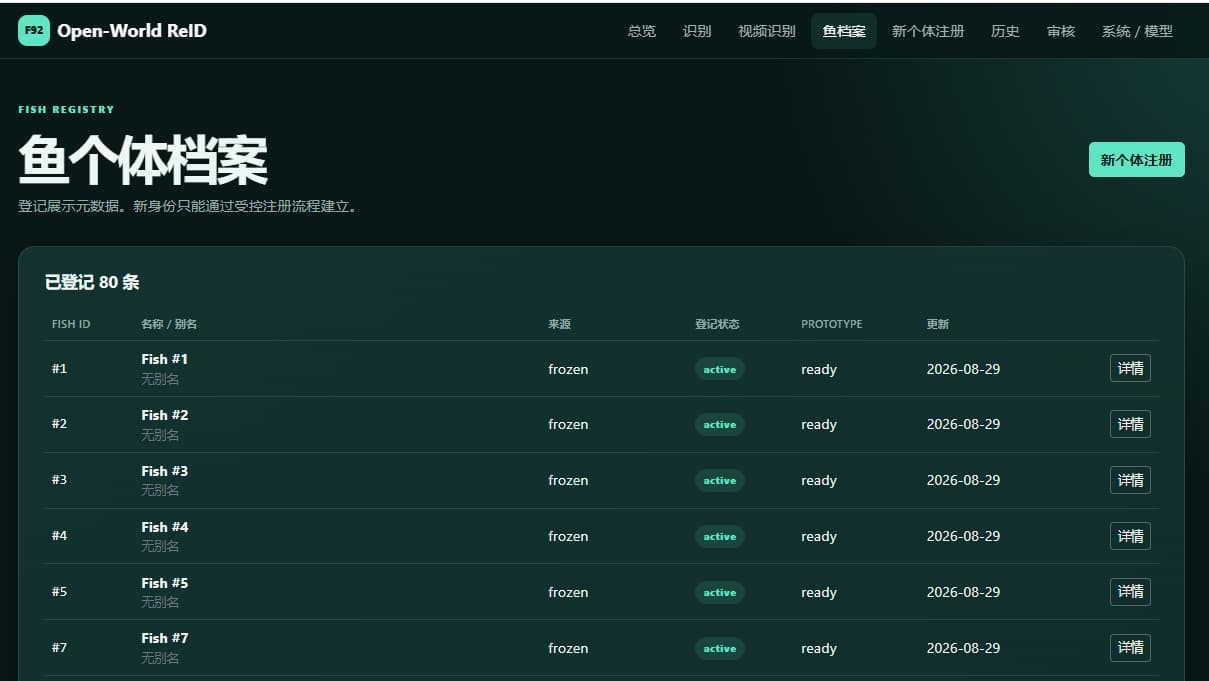This screenshot has width=1209, height=681.
Task: Open 系统 / 模型 settings tab
Action: pos(1137,31)
